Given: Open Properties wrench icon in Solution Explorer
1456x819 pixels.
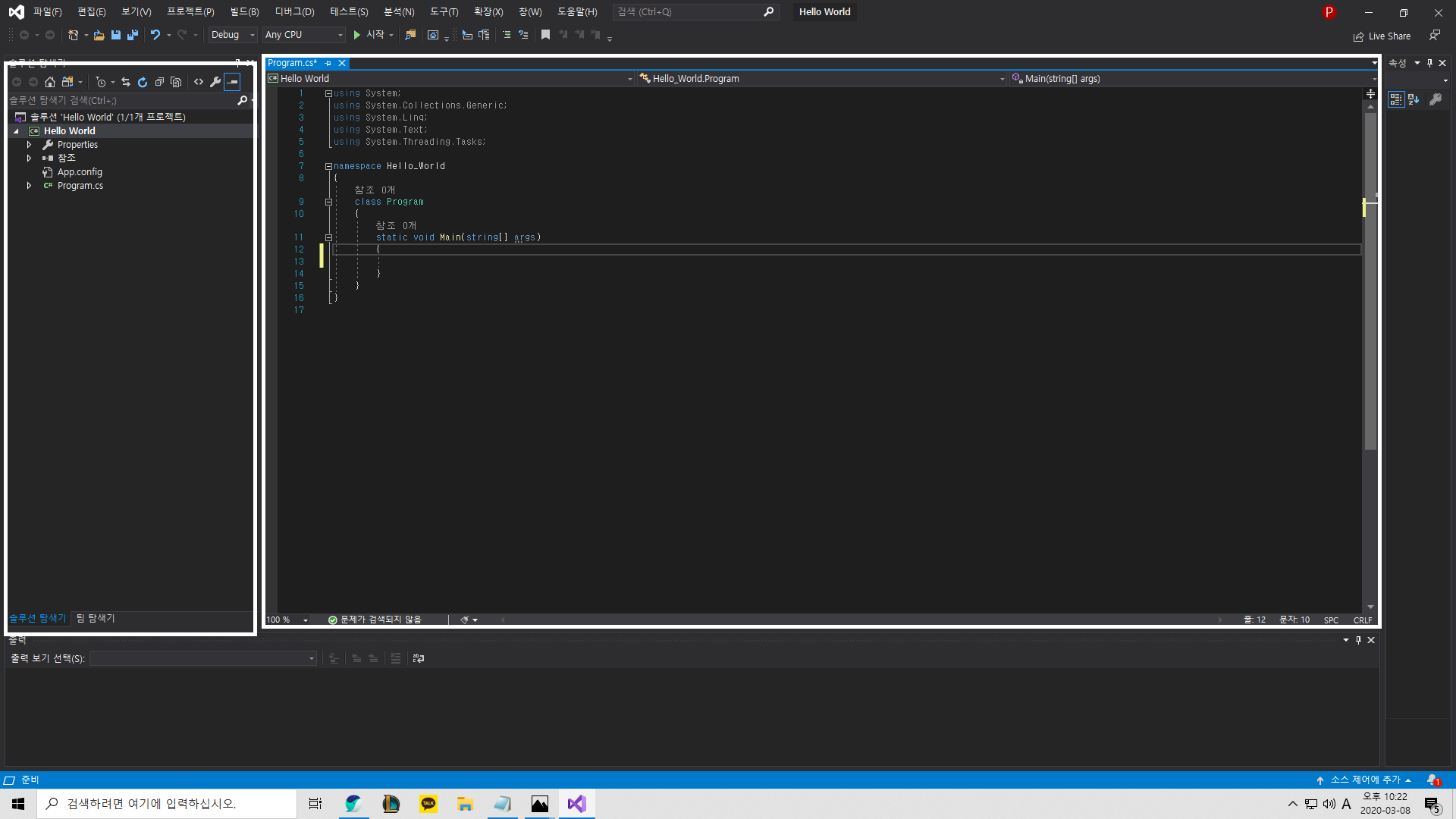Looking at the screenshot, I should [x=215, y=82].
